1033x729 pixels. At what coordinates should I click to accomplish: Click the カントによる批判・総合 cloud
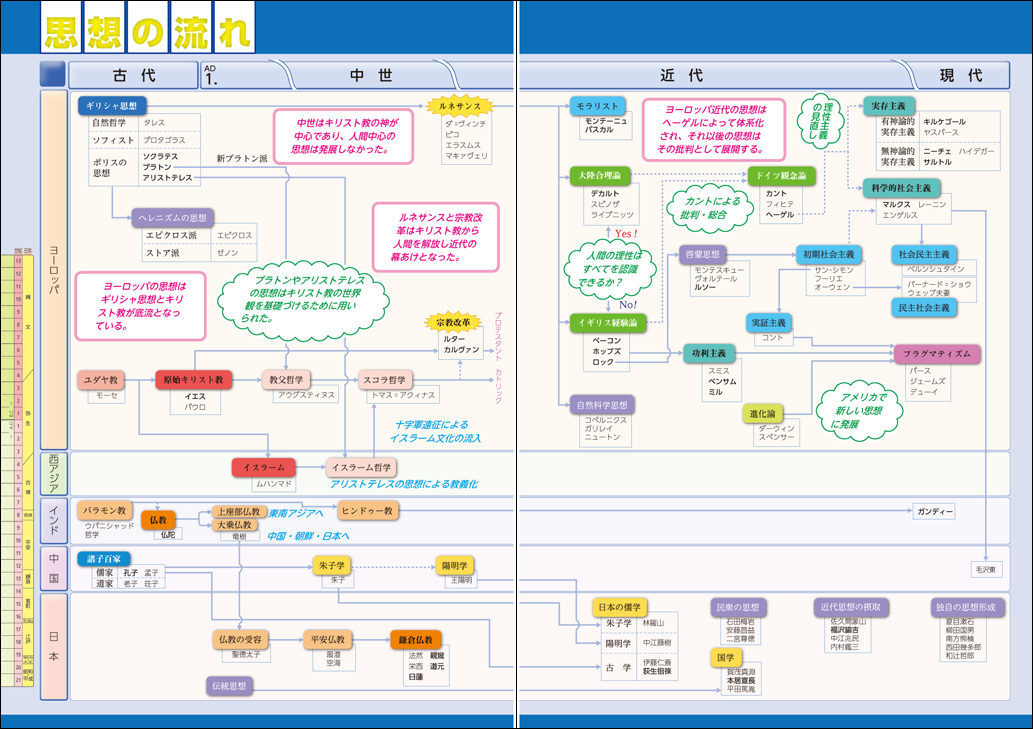click(x=711, y=208)
